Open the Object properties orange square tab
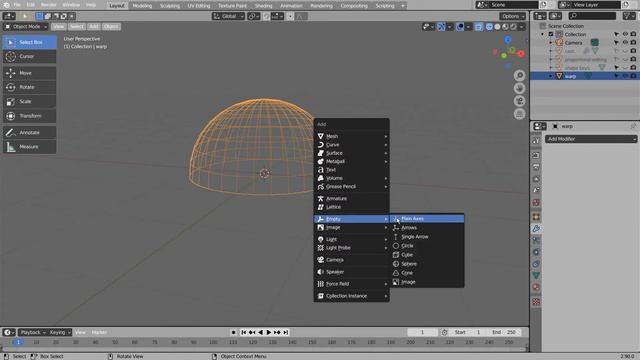 pos(536,217)
